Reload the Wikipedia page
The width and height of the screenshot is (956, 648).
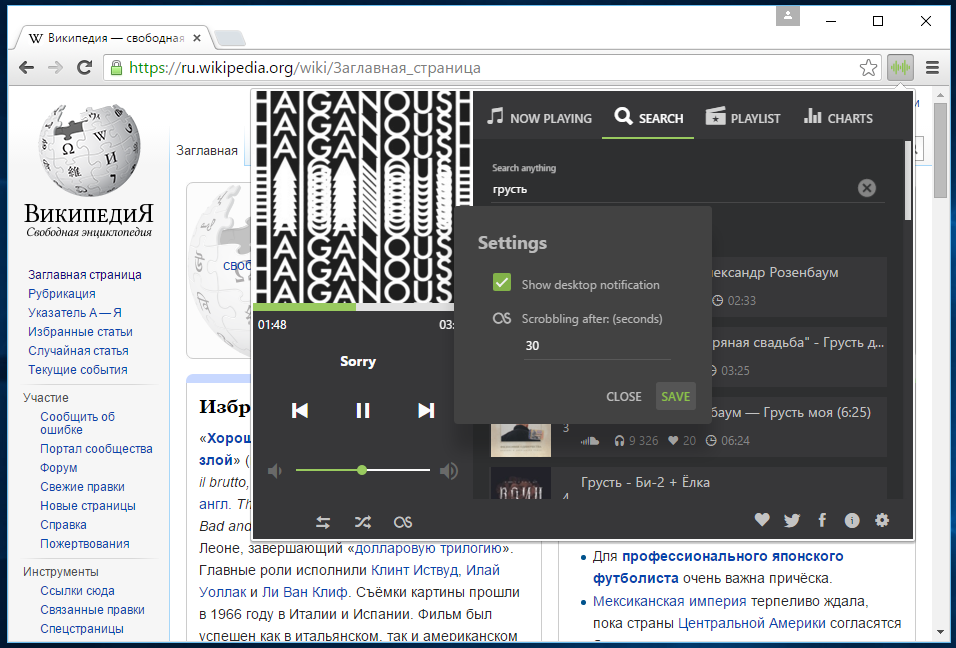[84, 68]
